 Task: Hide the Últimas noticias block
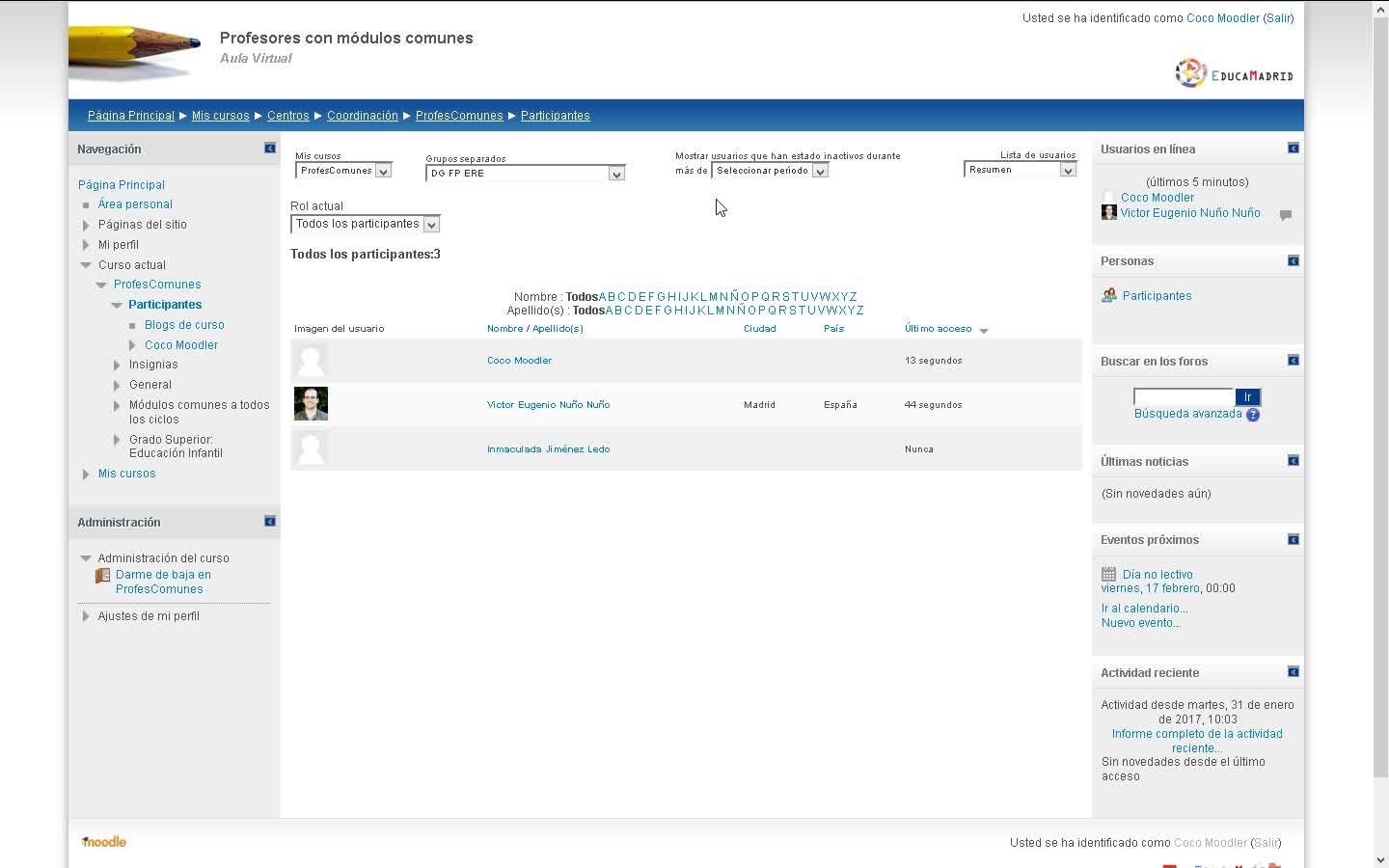[x=1294, y=460]
